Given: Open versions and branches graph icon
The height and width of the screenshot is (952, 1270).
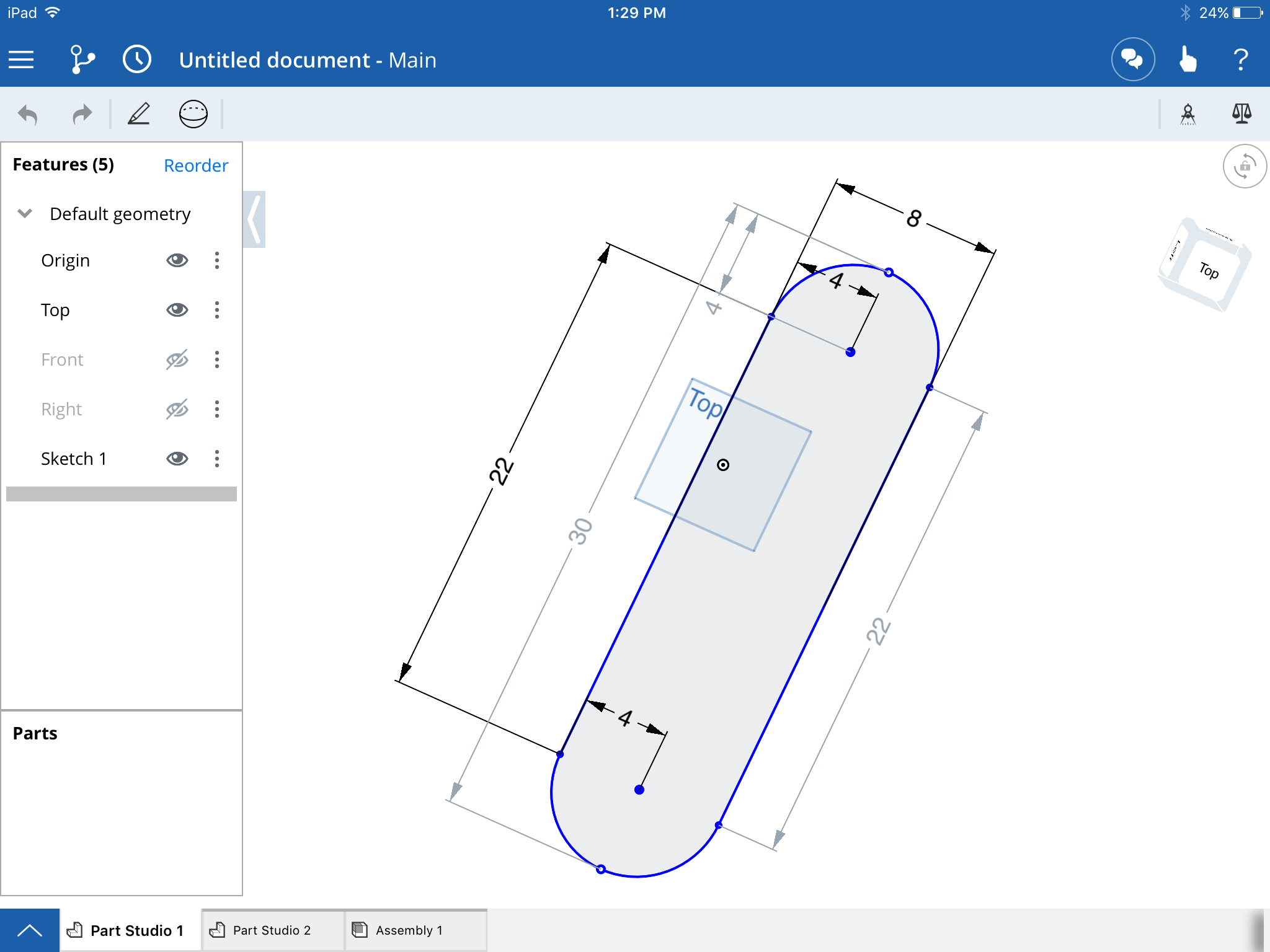Looking at the screenshot, I should click(x=82, y=60).
